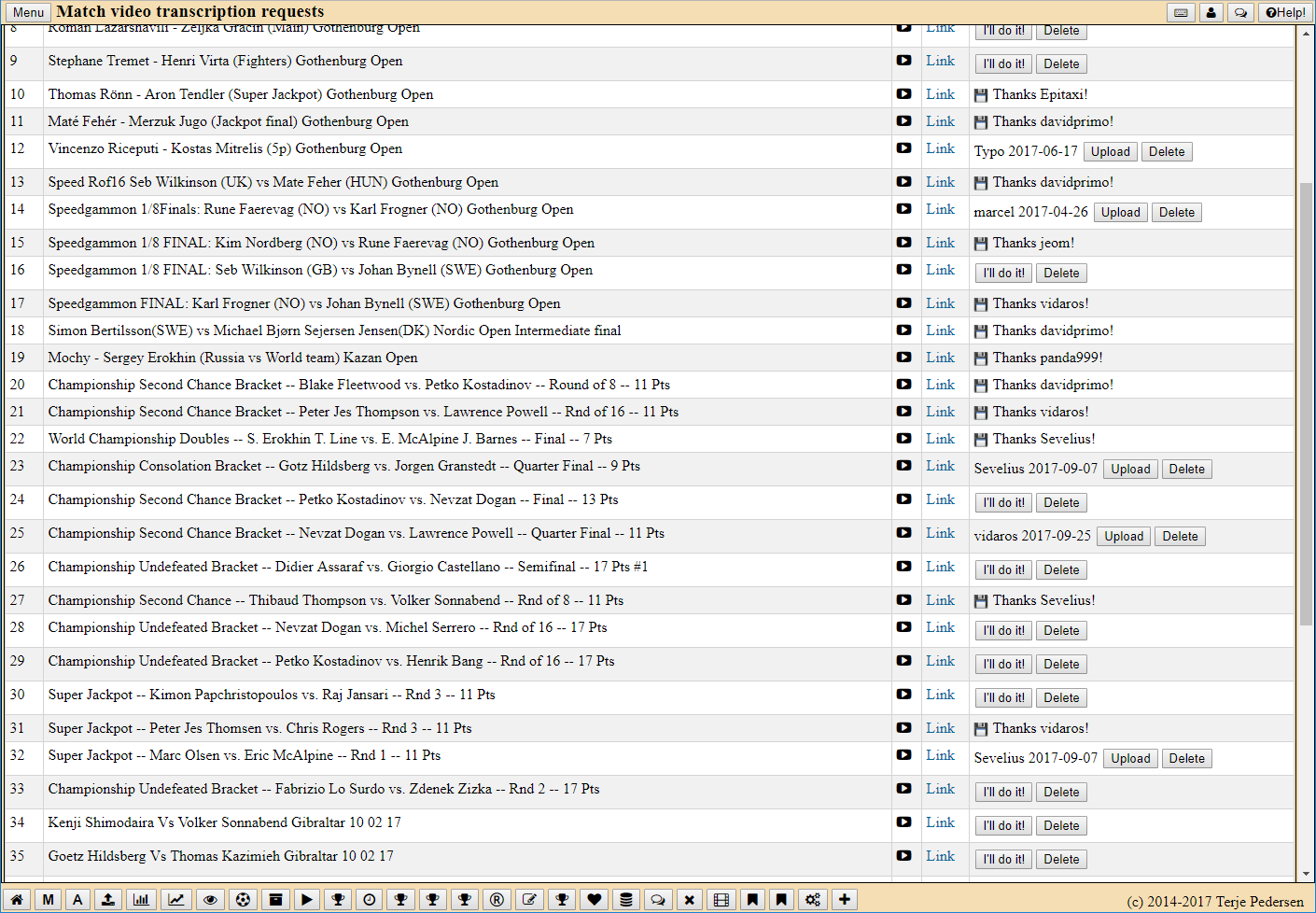The width and height of the screenshot is (1316, 913).
Task: Open the Menu button
Action: tap(28, 12)
